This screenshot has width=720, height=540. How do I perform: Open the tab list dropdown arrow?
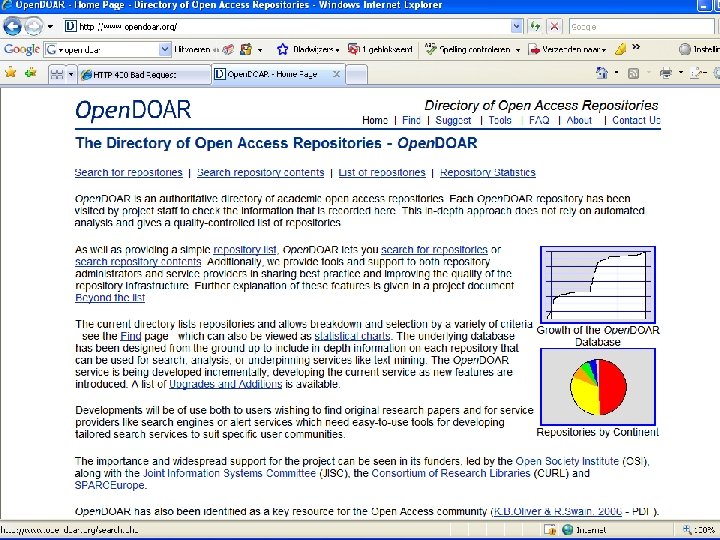tap(71, 74)
